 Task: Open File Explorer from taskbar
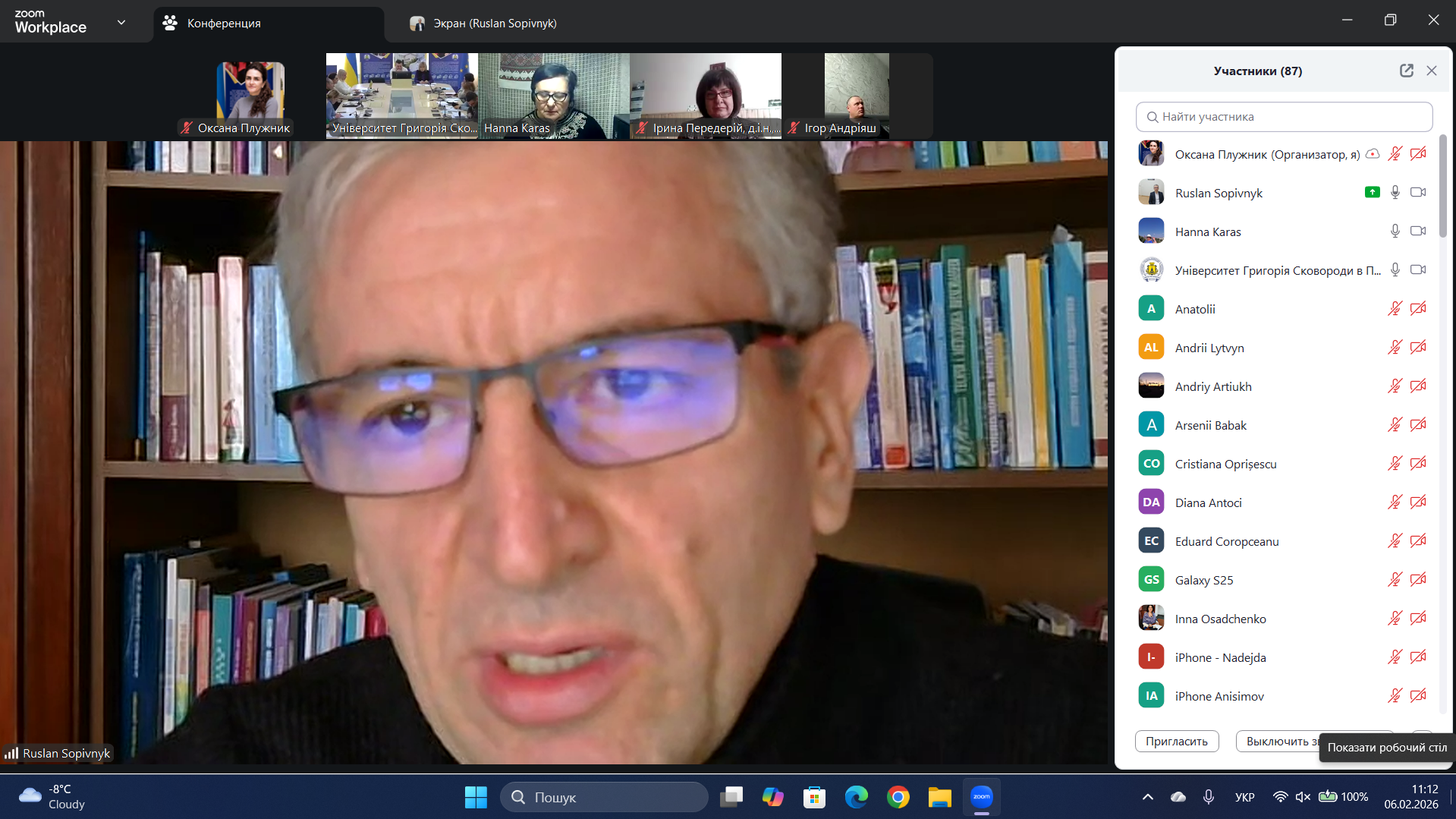(940, 797)
